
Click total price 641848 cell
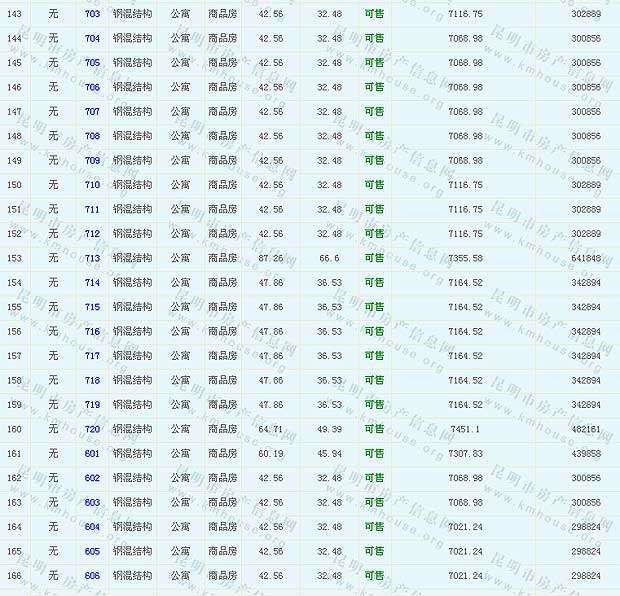(585, 258)
